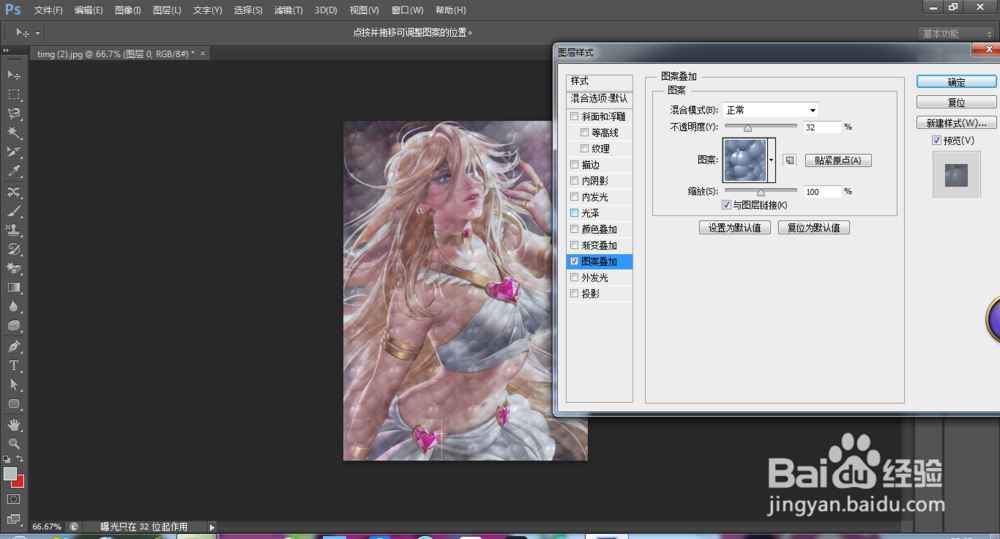
Task: Select the Eraser tool
Action: pyautogui.click(x=13, y=269)
